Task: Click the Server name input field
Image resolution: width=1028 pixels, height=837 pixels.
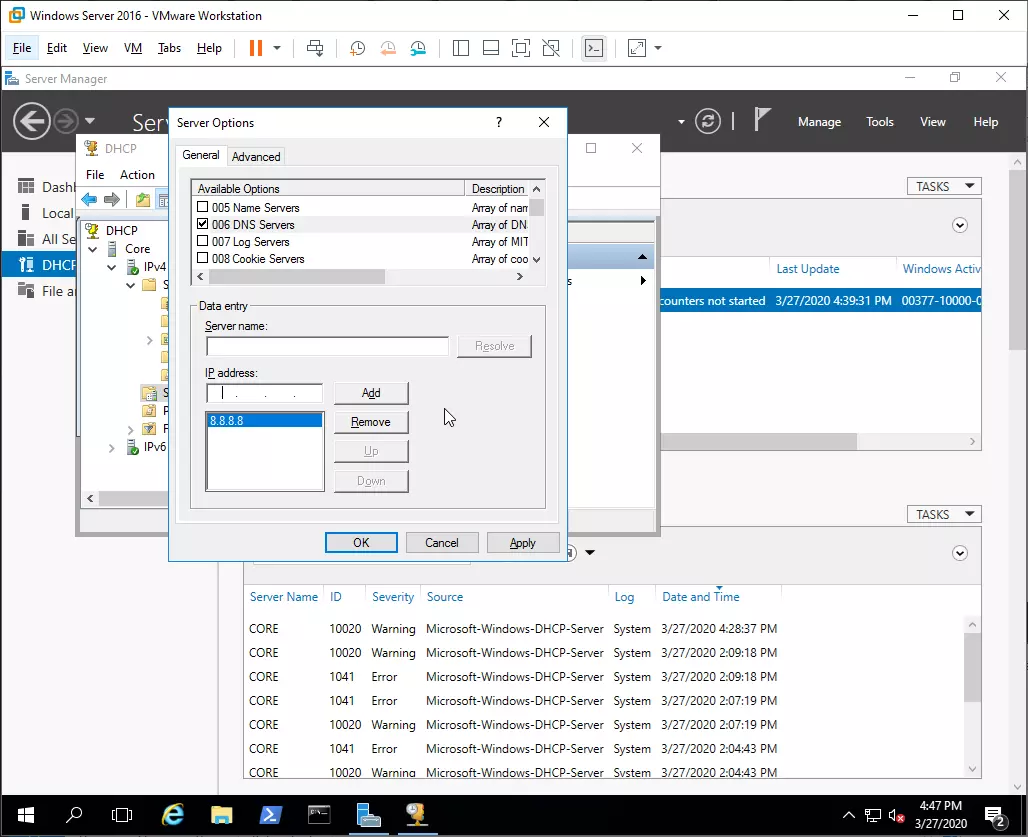Action: click(327, 346)
